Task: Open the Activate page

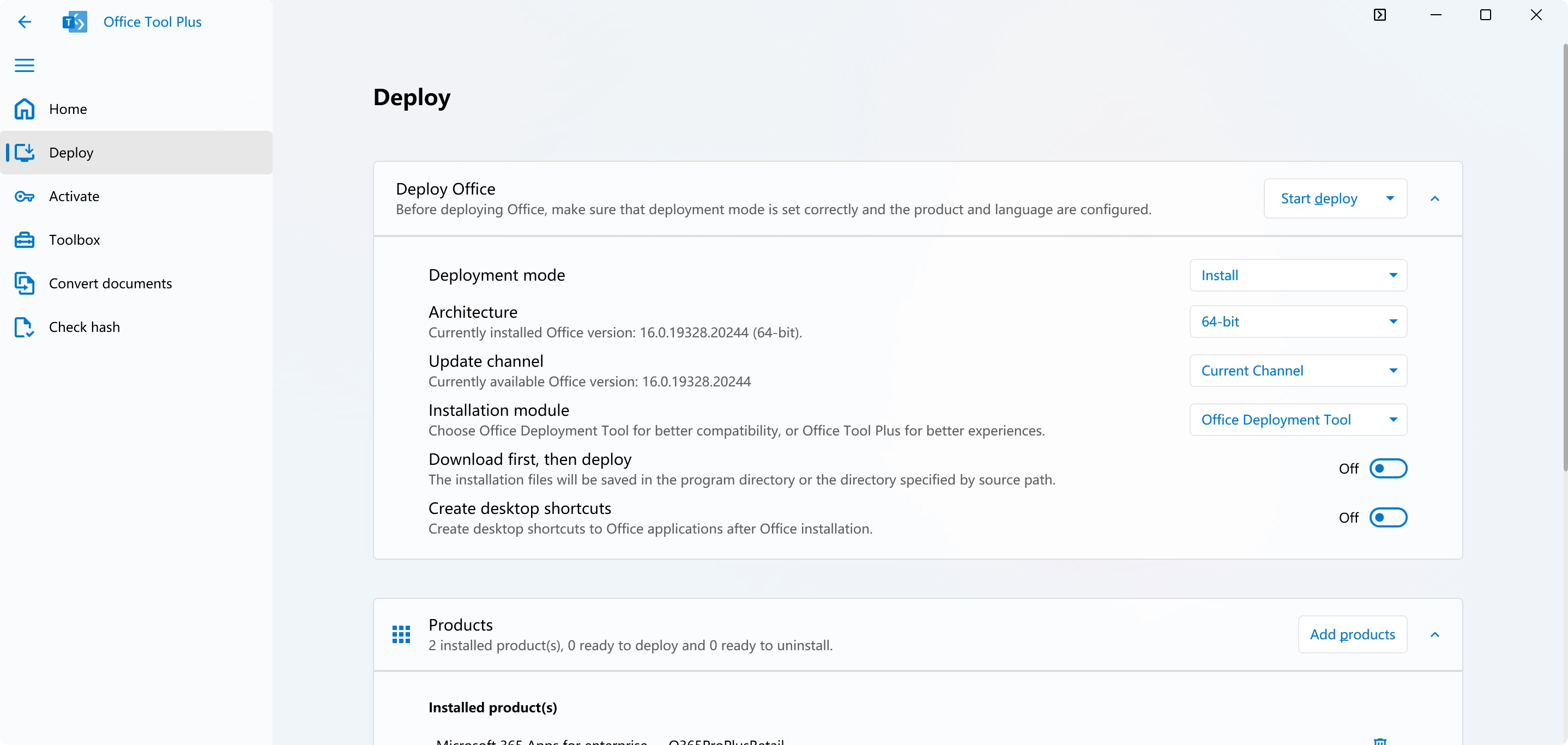Action: [x=74, y=196]
